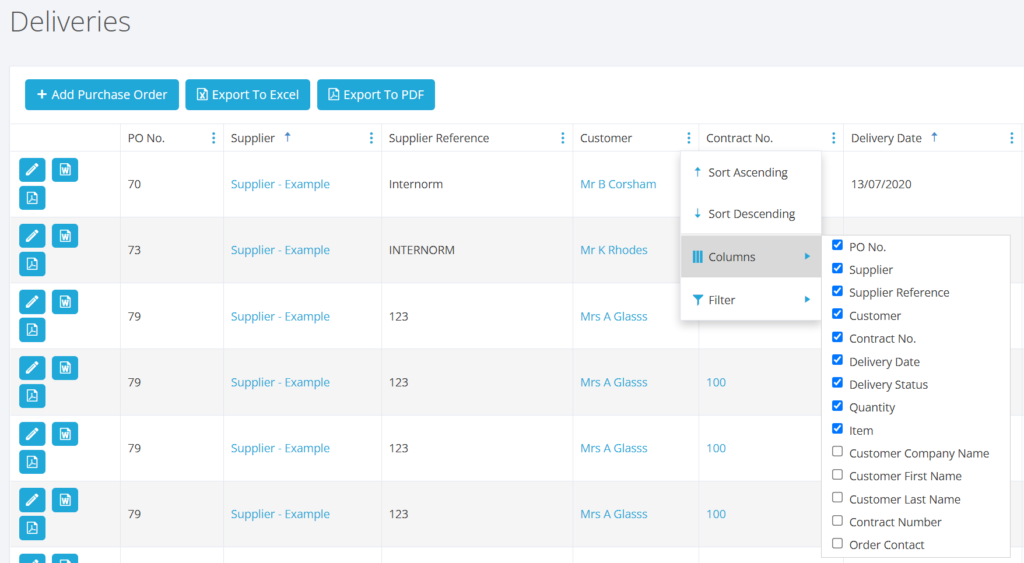Open the Word document icon for PO 73

coord(65,236)
